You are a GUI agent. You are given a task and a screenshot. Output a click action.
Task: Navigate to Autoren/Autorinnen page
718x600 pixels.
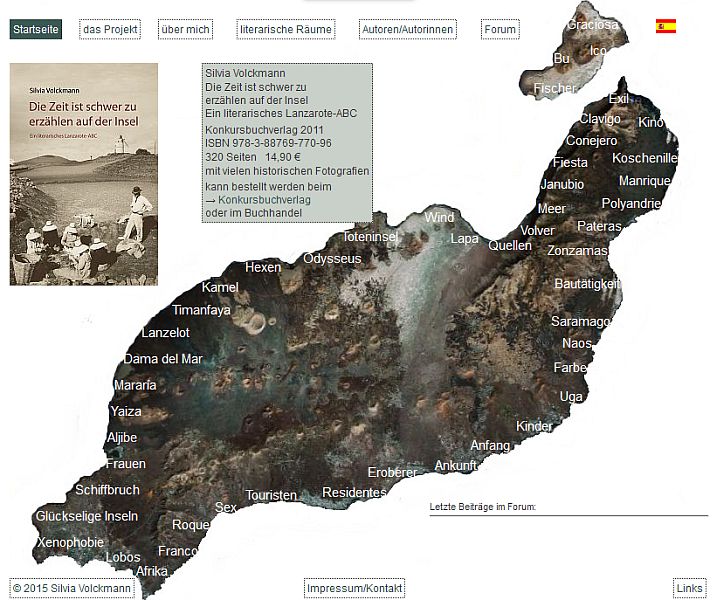[x=407, y=30]
